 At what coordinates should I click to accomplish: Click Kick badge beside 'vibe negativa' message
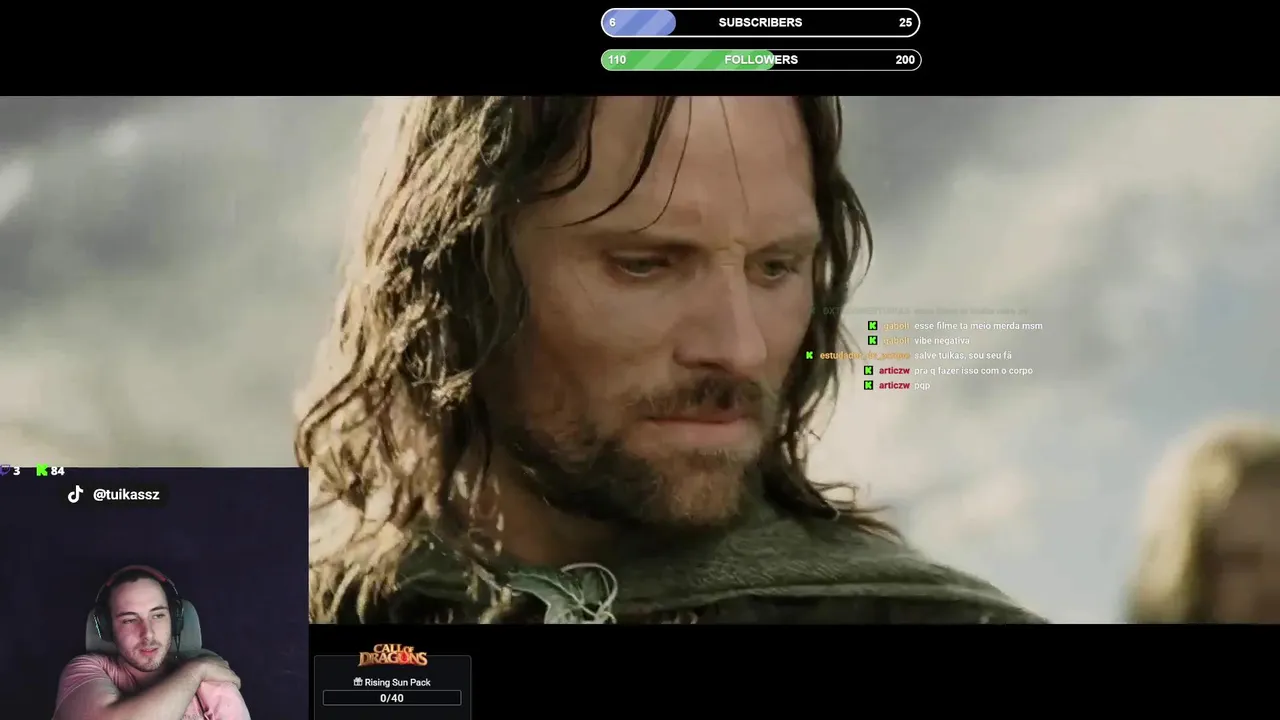tap(873, 341)
